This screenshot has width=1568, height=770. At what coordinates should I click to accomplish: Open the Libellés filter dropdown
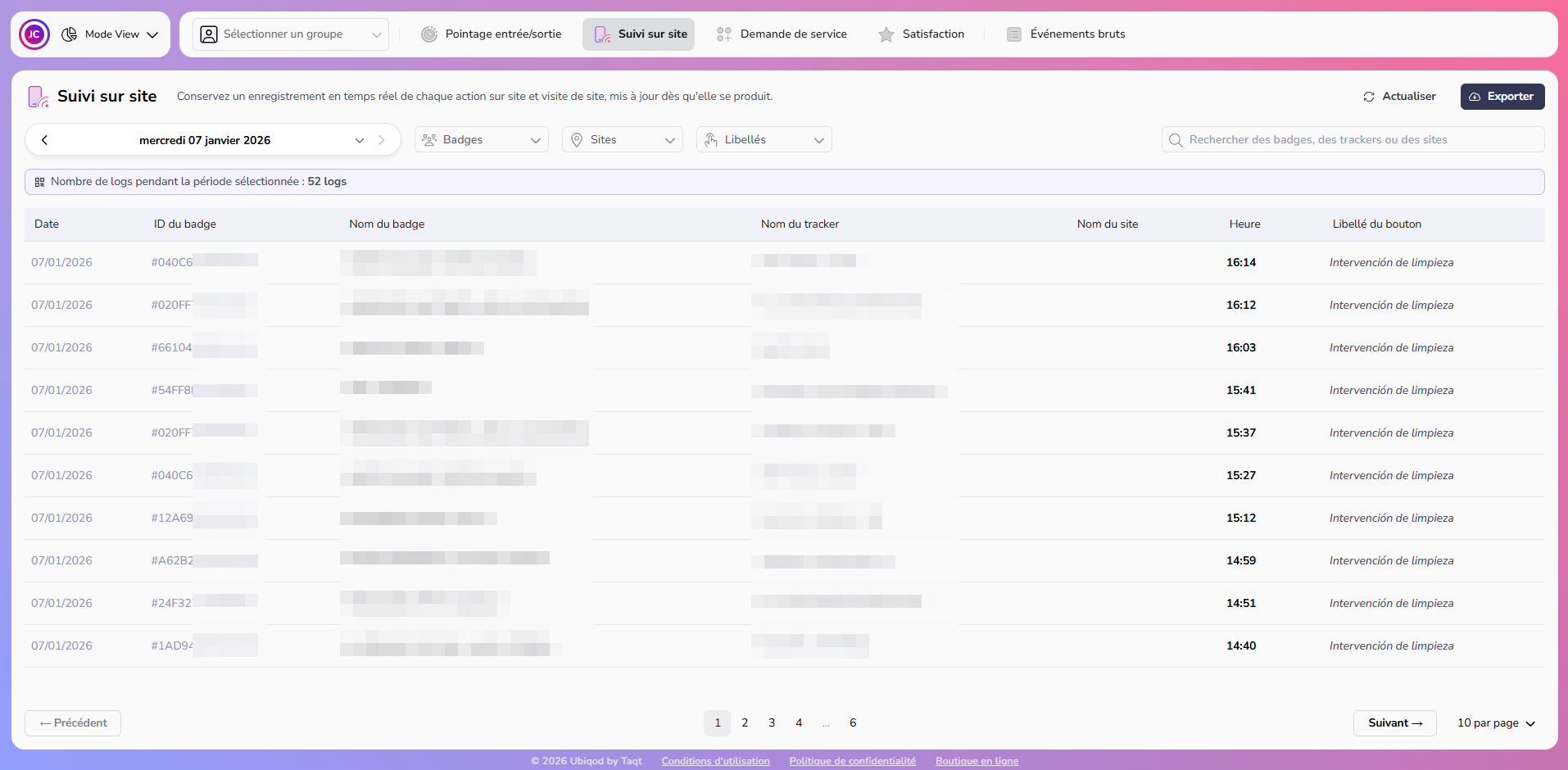[x=763, y=139]
